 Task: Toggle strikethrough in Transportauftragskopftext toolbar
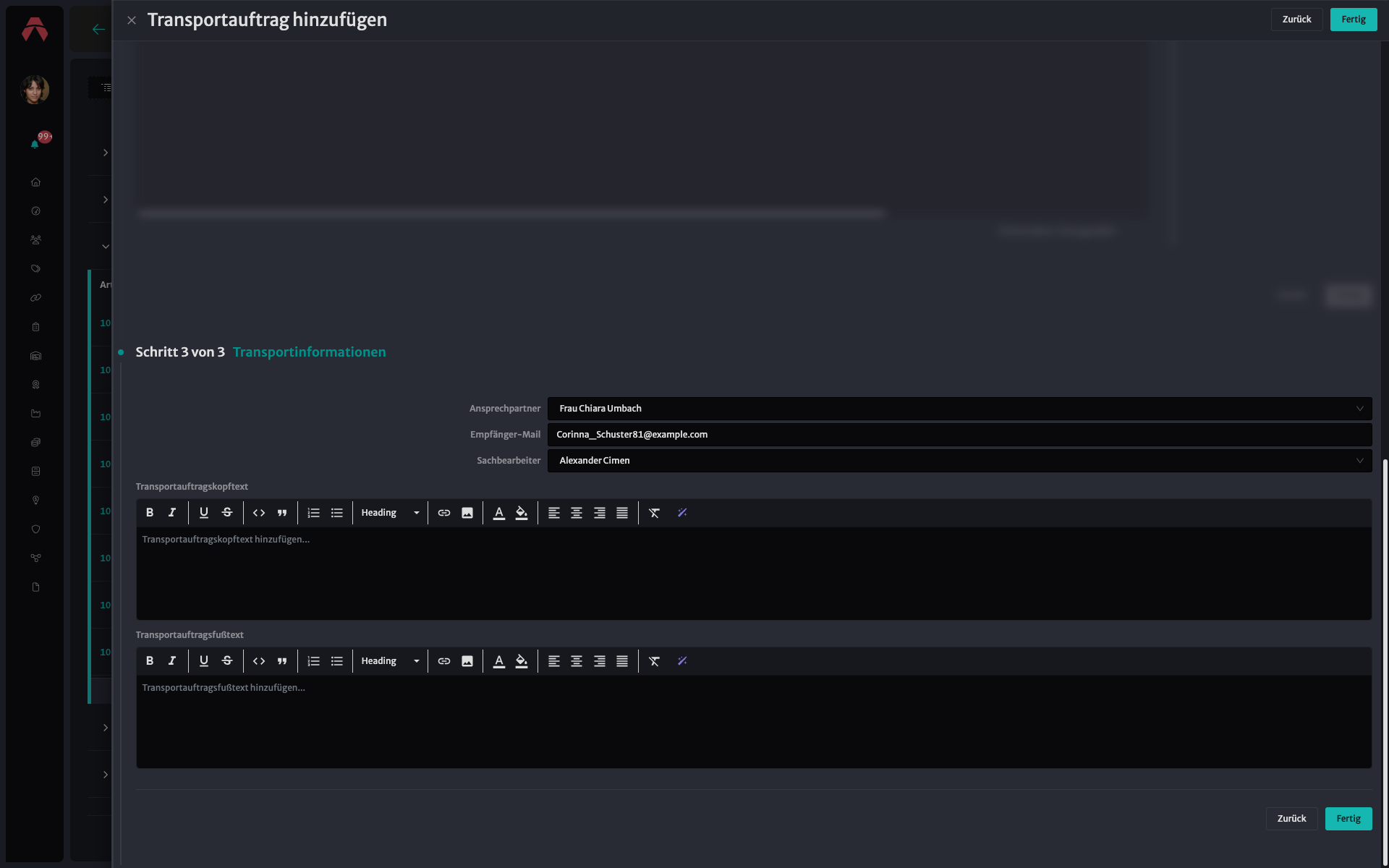(x=227, y=513)
